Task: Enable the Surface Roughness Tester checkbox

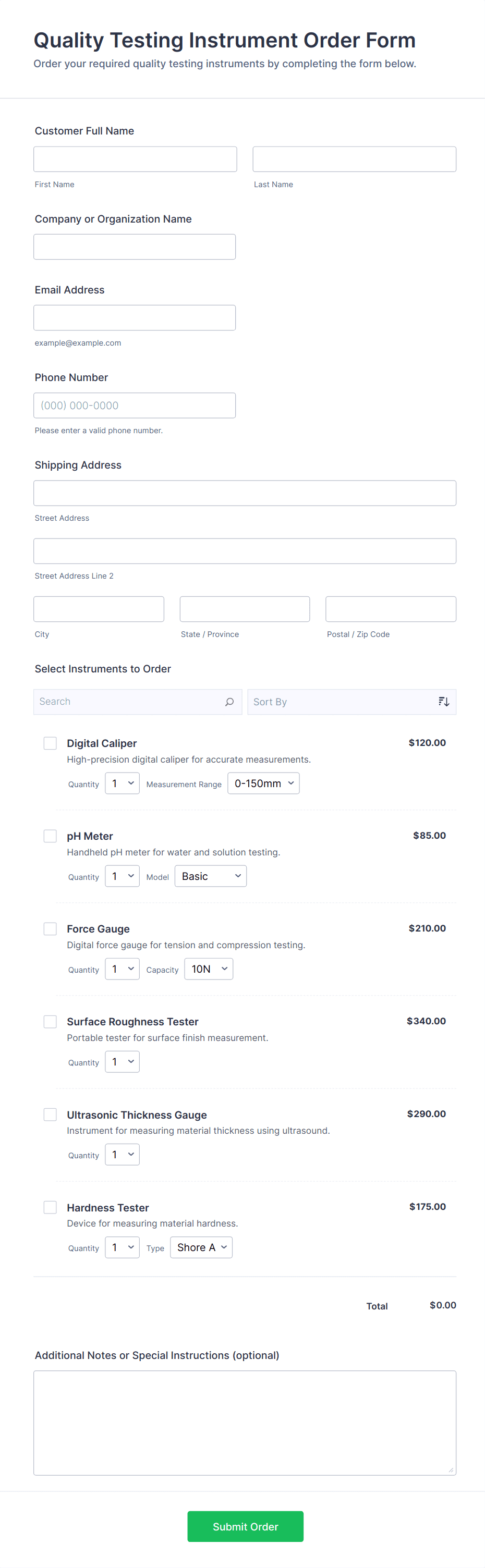Action: 50,1021
